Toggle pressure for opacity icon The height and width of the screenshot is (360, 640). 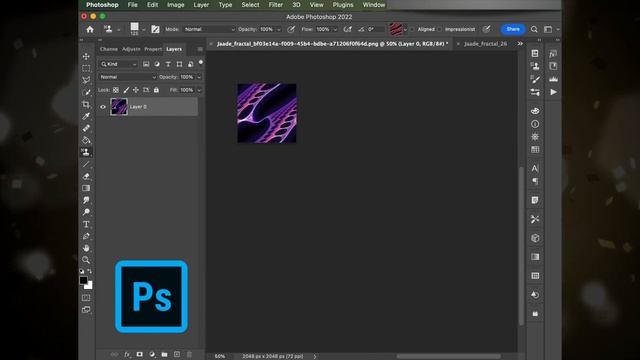tap(291, 29)
